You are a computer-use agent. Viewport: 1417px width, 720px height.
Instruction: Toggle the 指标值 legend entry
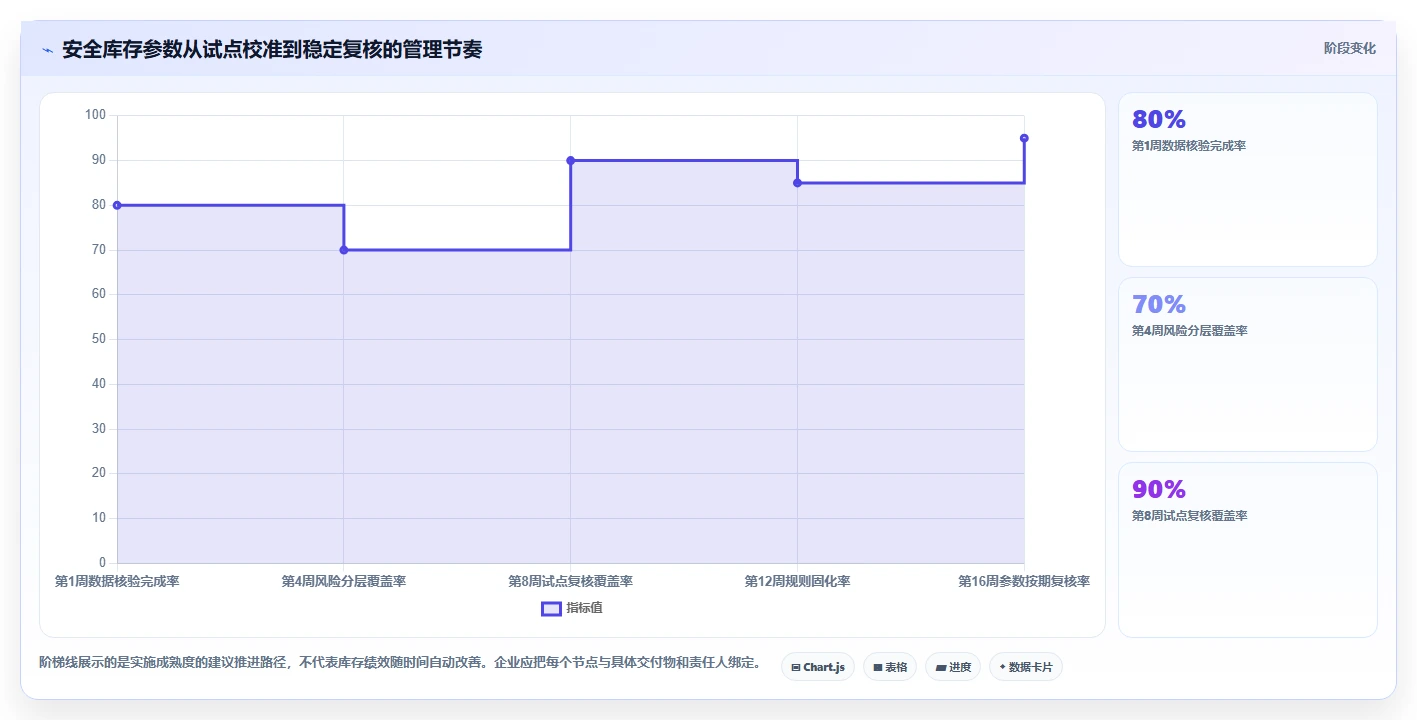[572, 608]
